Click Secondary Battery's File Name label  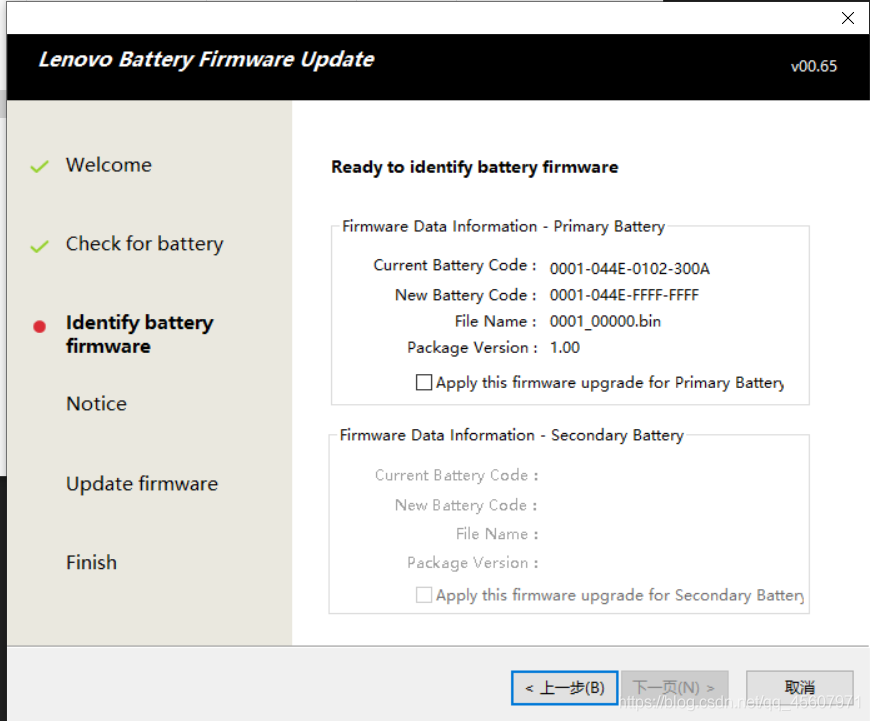[497, 534]
